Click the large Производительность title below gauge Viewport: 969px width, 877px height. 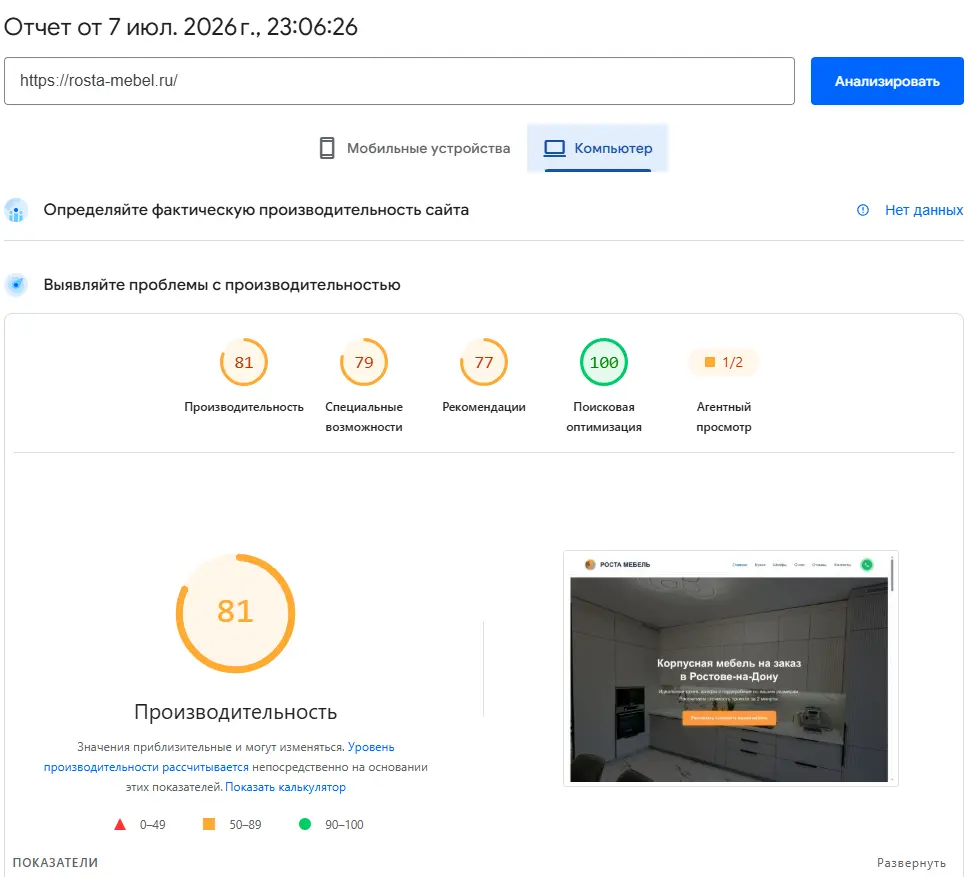pos(235,712)
